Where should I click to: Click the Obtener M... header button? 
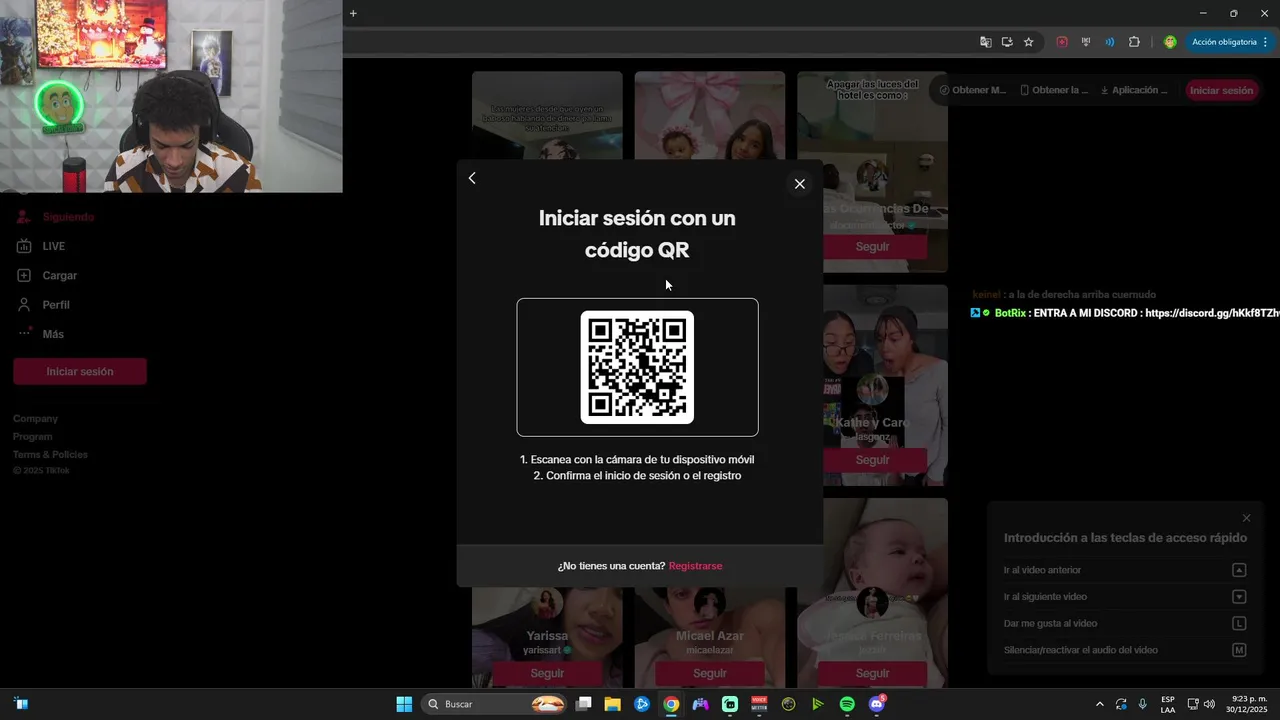click(973, 90)
